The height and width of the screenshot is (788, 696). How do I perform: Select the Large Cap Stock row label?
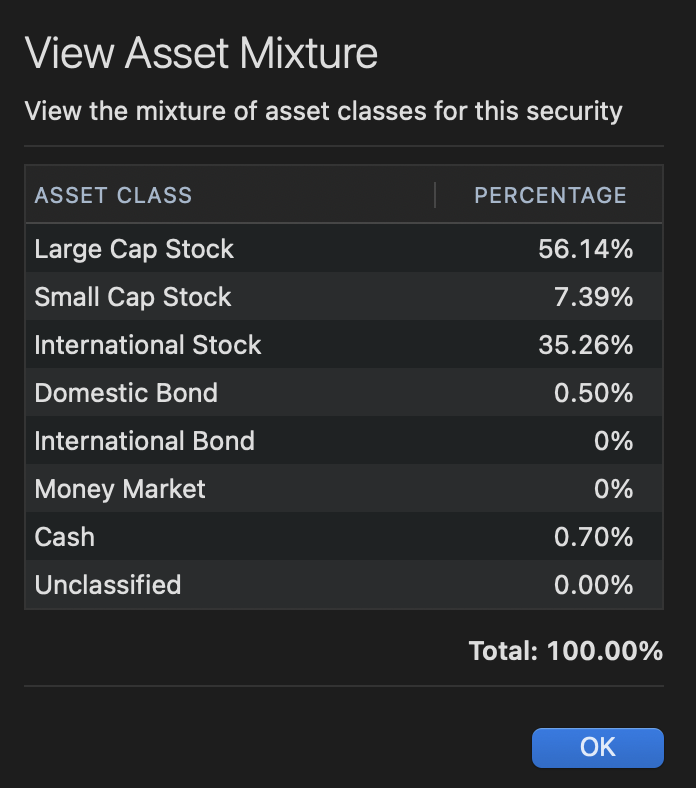[134, 249]
